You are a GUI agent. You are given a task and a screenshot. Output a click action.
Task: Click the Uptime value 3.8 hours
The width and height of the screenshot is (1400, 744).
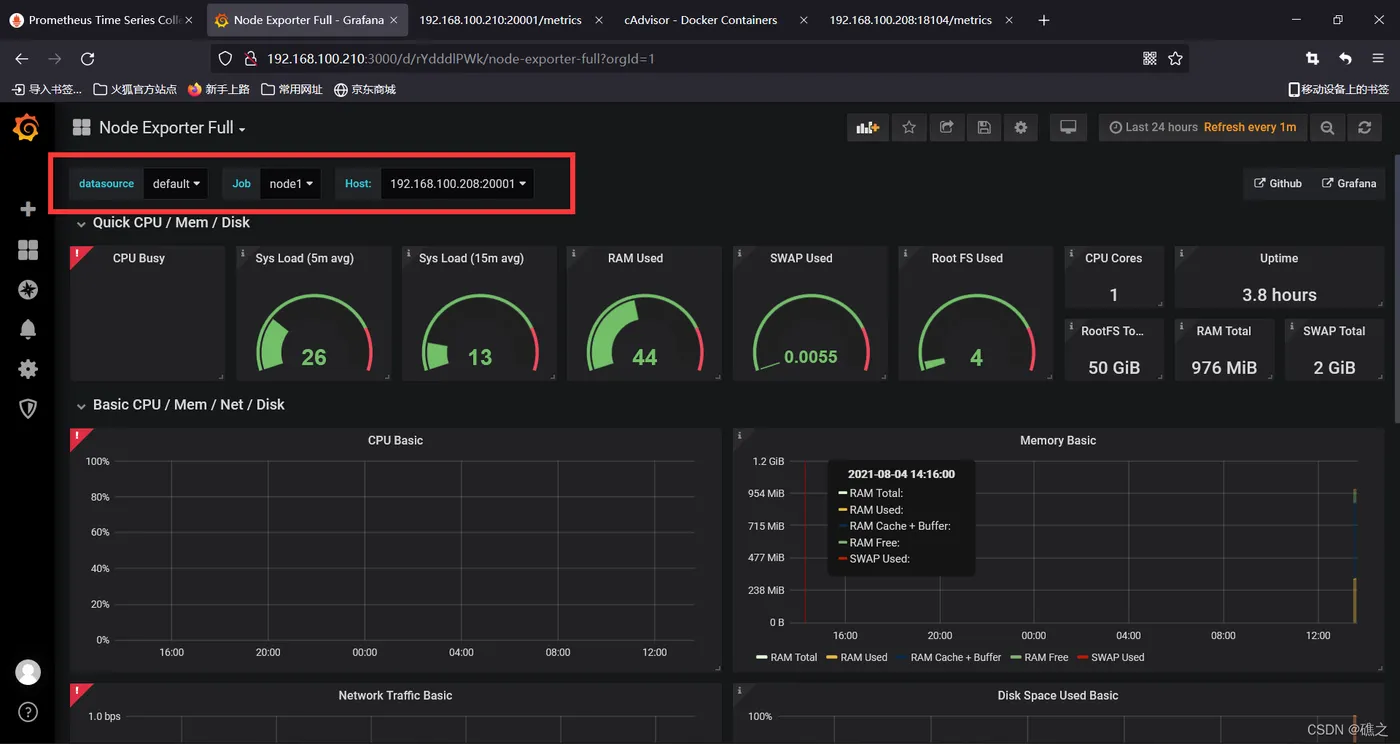click(1279, 295)
